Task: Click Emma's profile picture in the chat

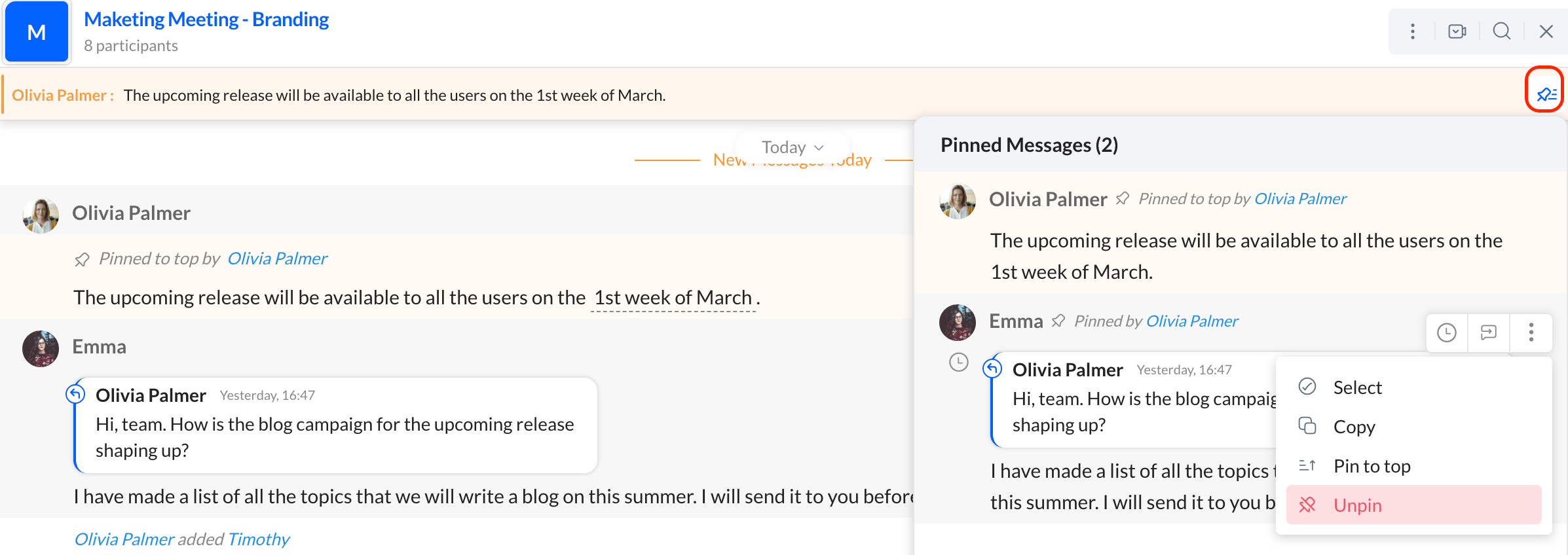Action: click(41, 348)
